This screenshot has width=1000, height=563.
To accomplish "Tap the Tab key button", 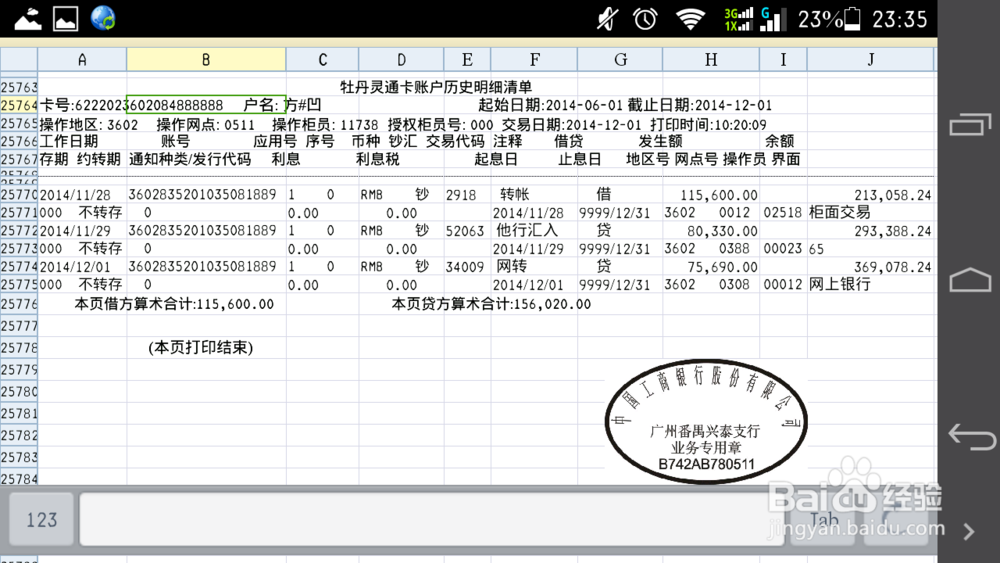I will point(823,520).
